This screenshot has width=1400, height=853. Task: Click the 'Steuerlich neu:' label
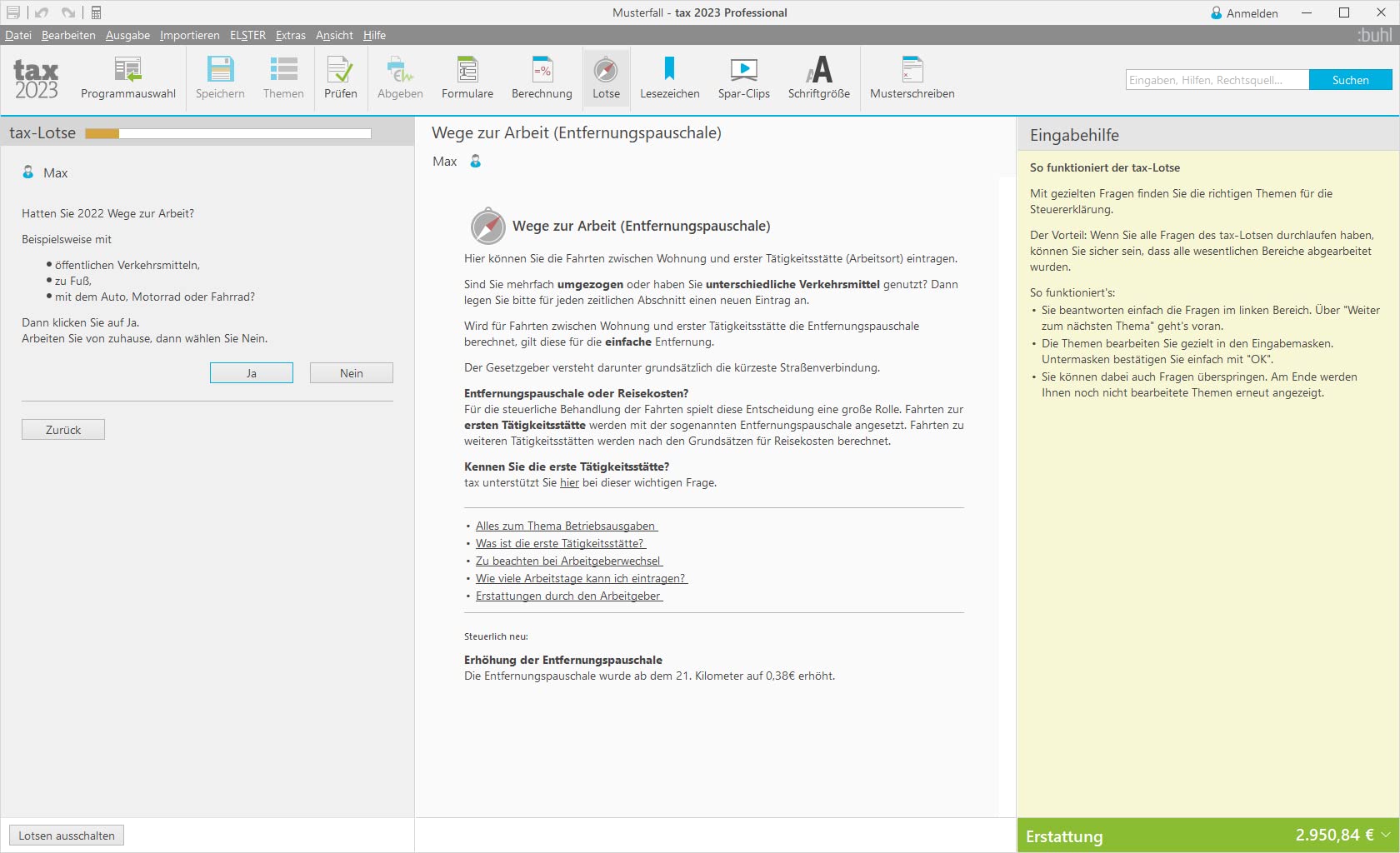pos(496,636)
